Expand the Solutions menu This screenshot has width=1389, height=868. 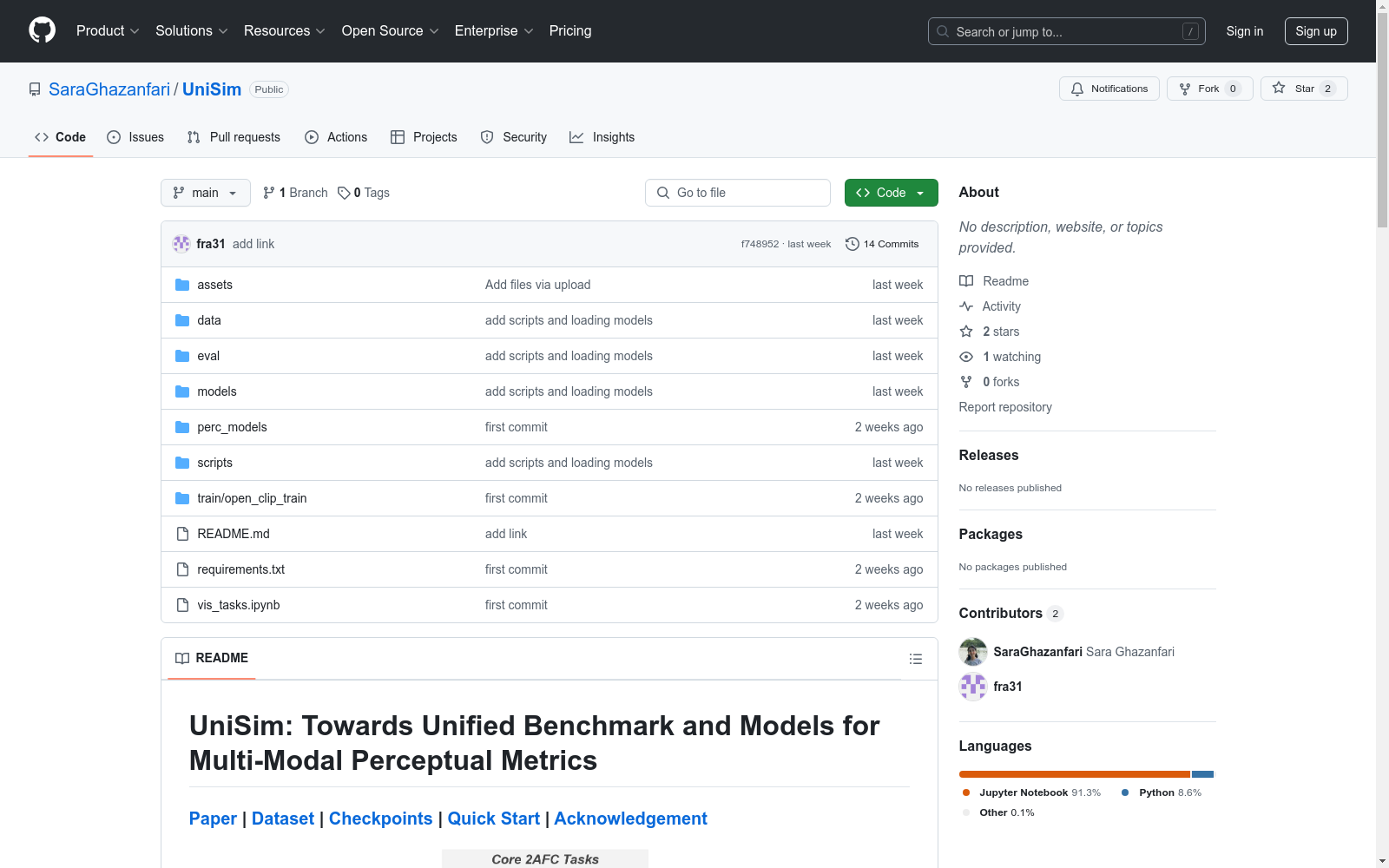tap(192, 31)
